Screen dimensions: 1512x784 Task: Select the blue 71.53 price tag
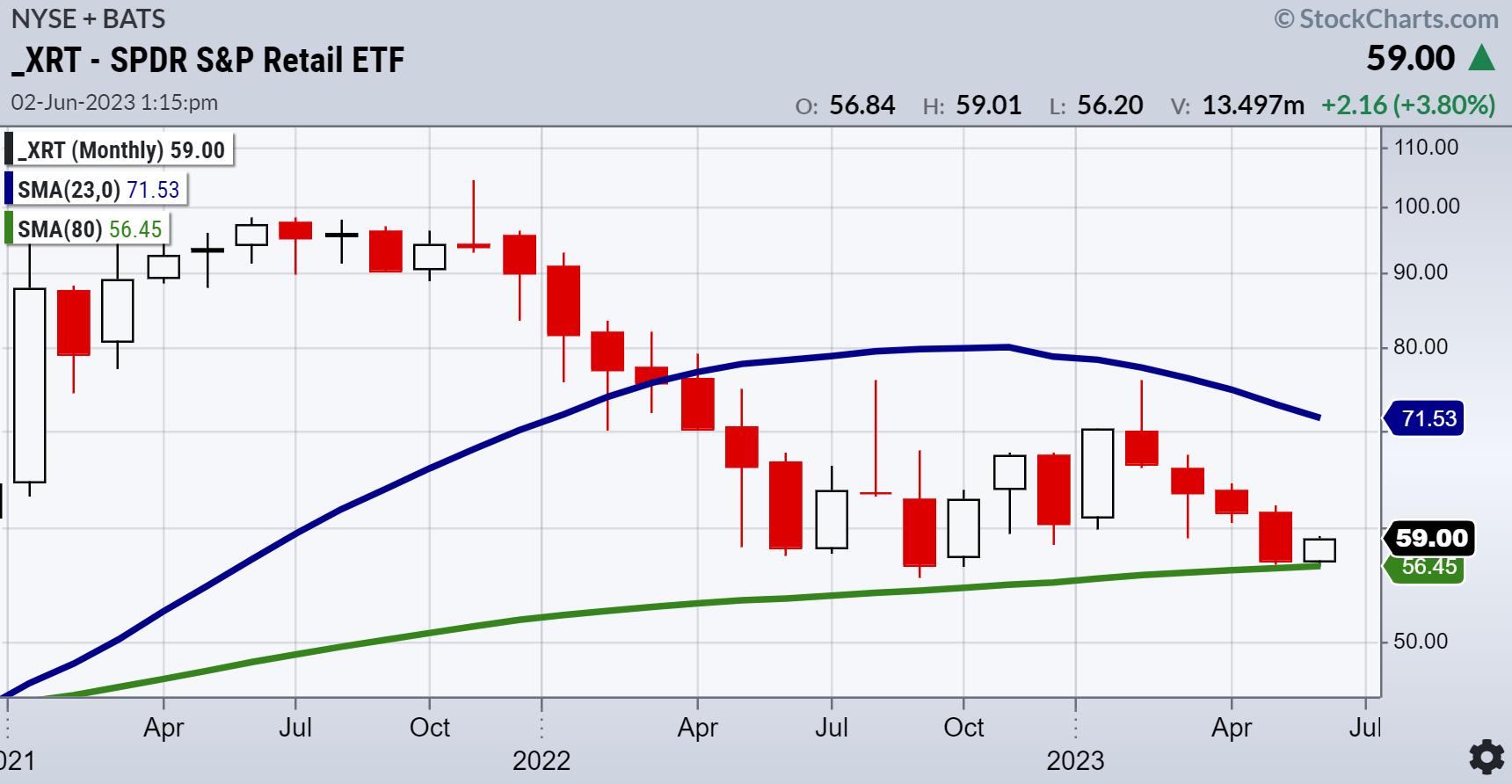1427,418
